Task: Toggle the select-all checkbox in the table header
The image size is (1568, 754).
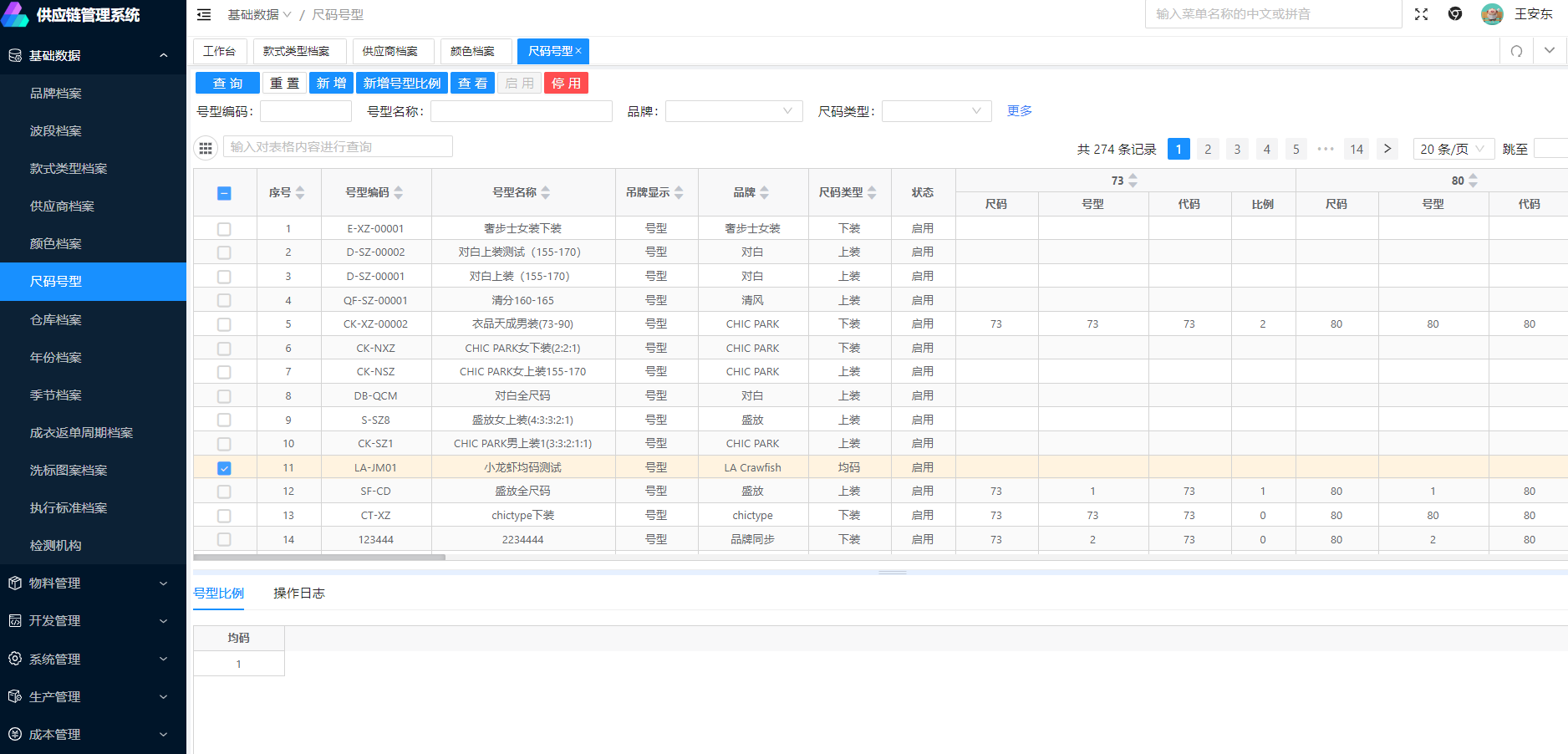Action: coord(224,193)
